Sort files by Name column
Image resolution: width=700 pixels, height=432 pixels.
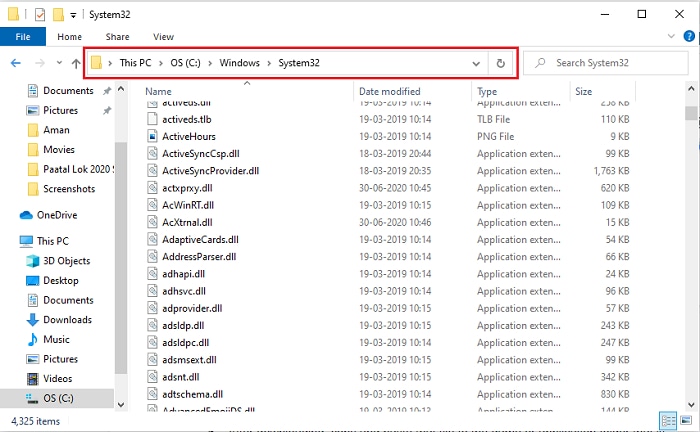click(158, 91)
